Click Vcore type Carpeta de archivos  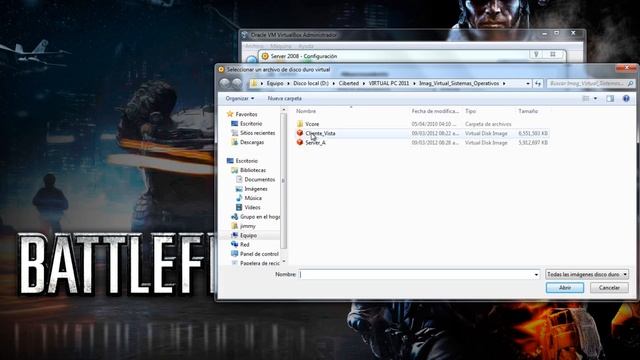click(488, 124)
